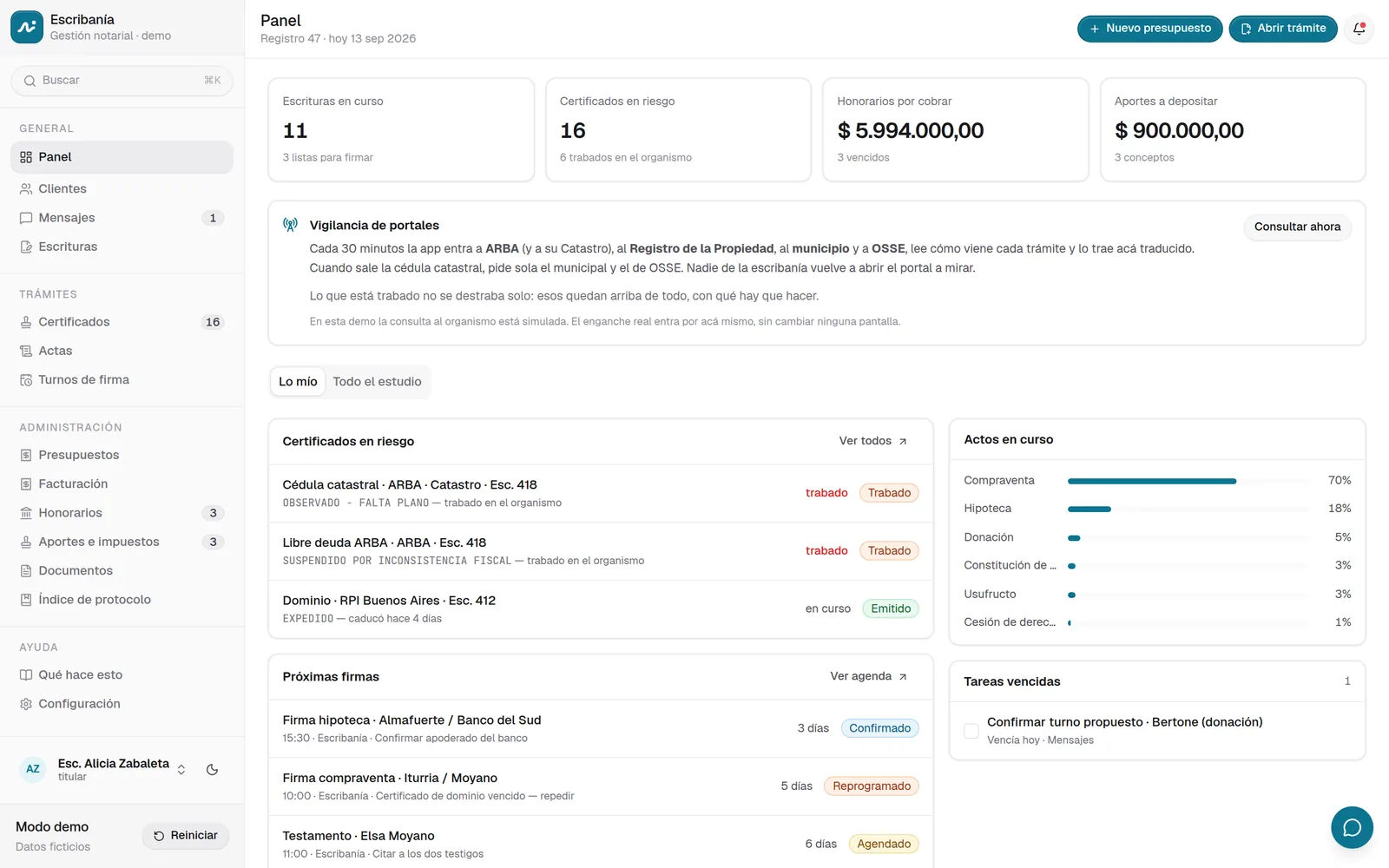Click the Vigilancia de portales antenna icon

[x=290, y=225]
